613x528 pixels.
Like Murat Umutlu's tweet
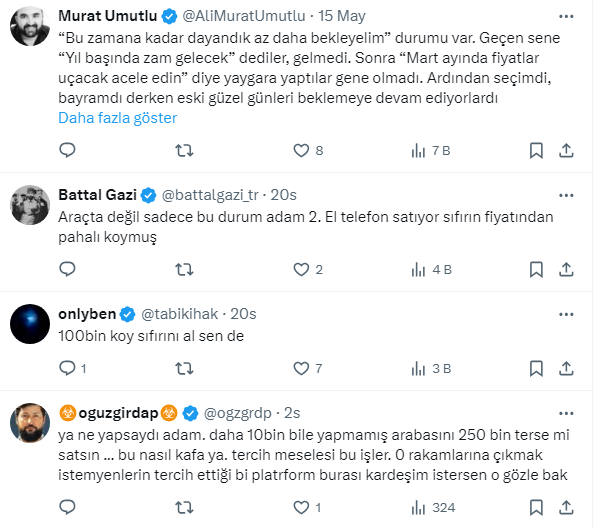(300, 151)
